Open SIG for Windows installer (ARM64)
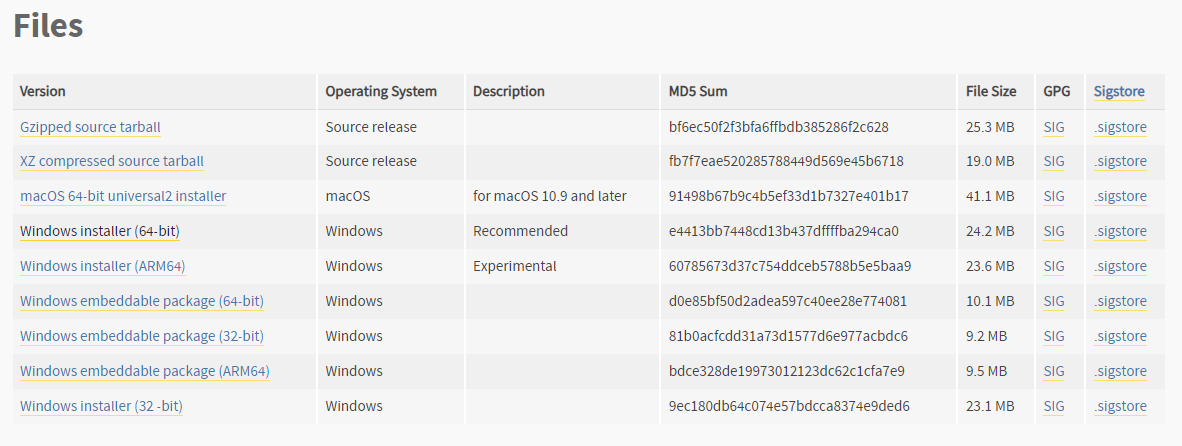The image size is (1182, 446). [x=1054, y=266]
